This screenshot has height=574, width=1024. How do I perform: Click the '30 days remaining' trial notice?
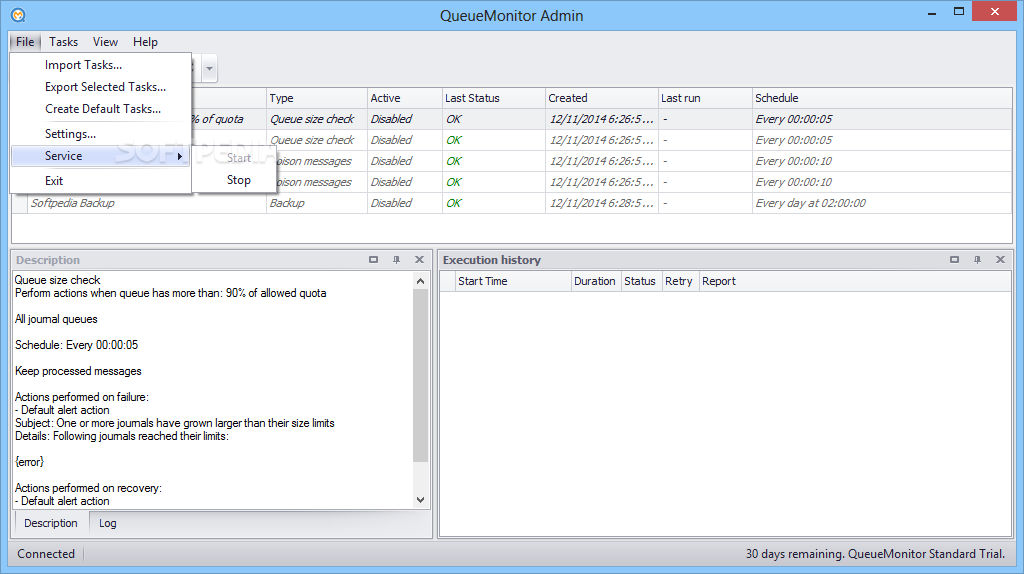[875, 554]
